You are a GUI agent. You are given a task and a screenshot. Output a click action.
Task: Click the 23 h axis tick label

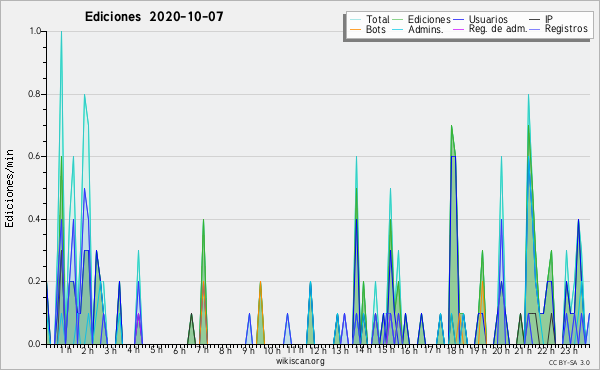point(569,350)
